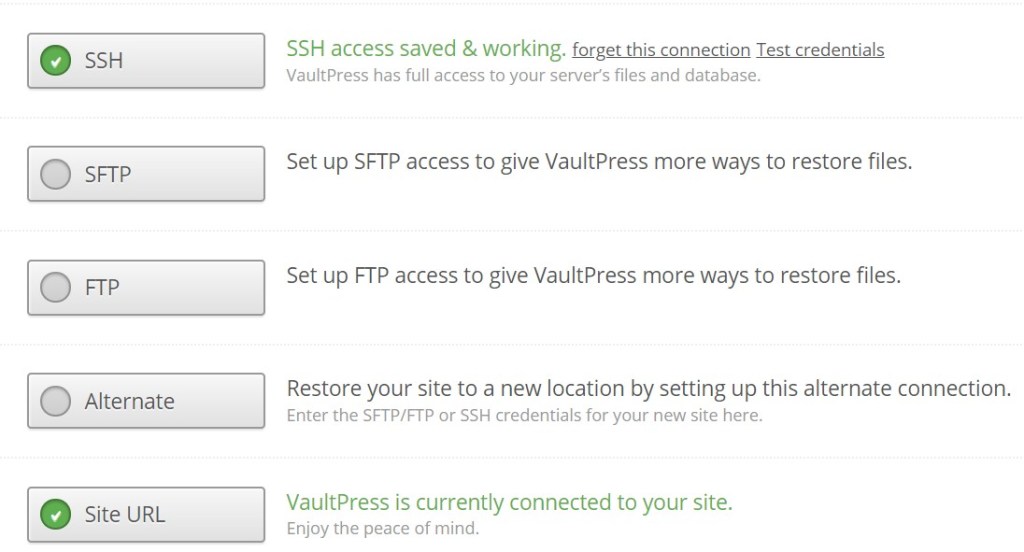This screenshot has height=552, width=1024.
Task: Click the "Enter the SFTP/FTP or SSH credentials" hint
Action: [524, 415]
